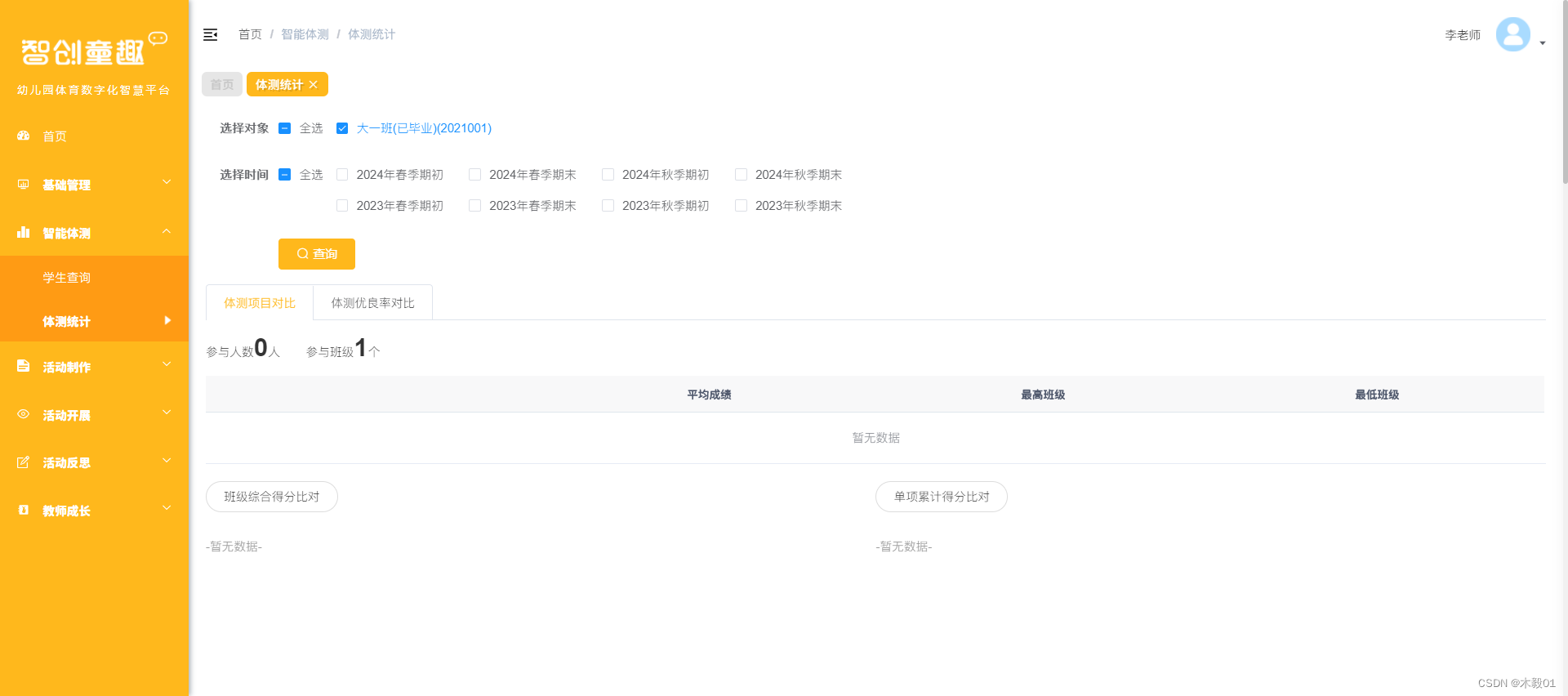Click the 智能体测 bar chart icon
The width and height of the screenshot is (1568, 696).
point(24,233)
